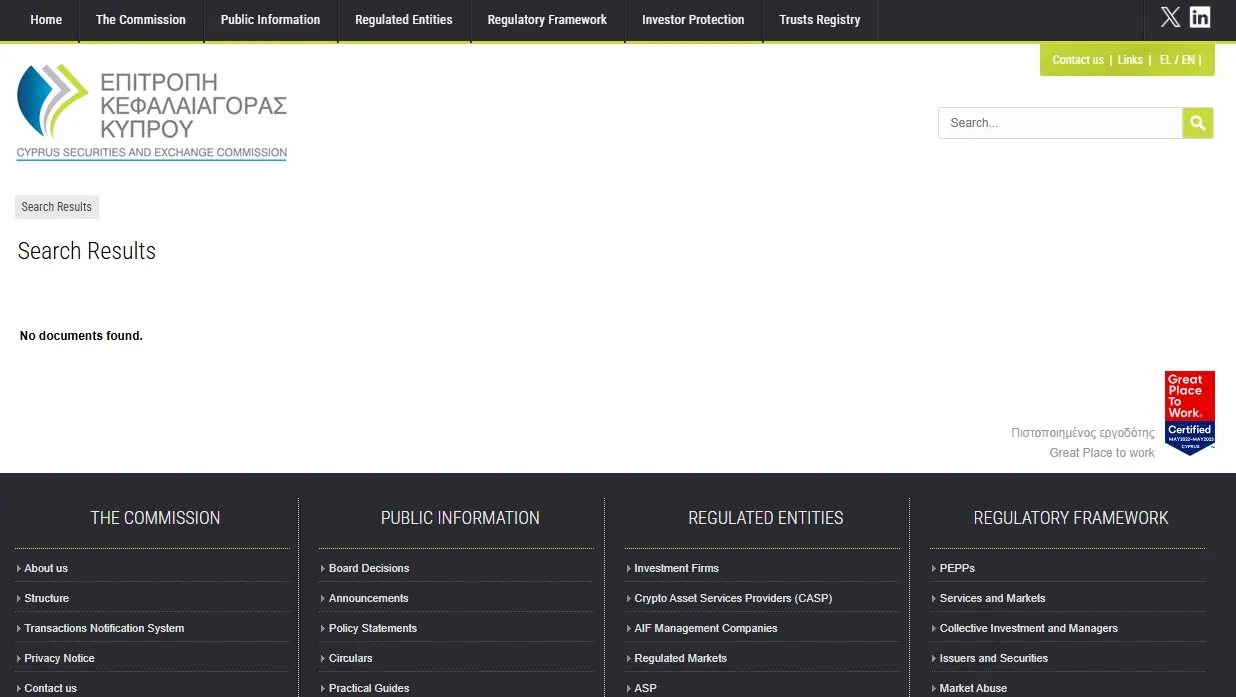Open the Home menu item
Screen dimensions: 1236x697
pyautogui.click(x=46, y=20)
